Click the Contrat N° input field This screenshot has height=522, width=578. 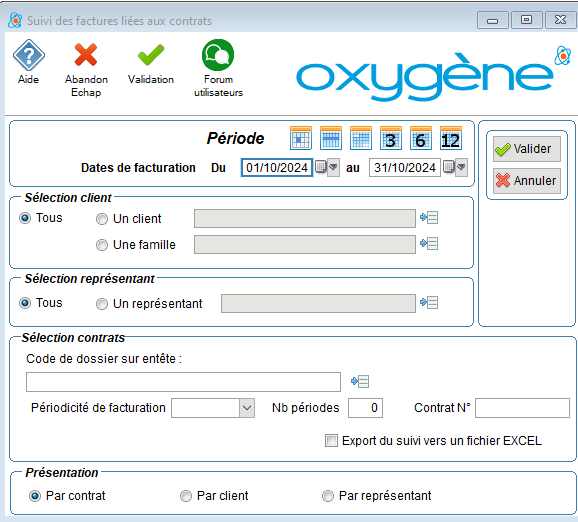pos(522,408)
